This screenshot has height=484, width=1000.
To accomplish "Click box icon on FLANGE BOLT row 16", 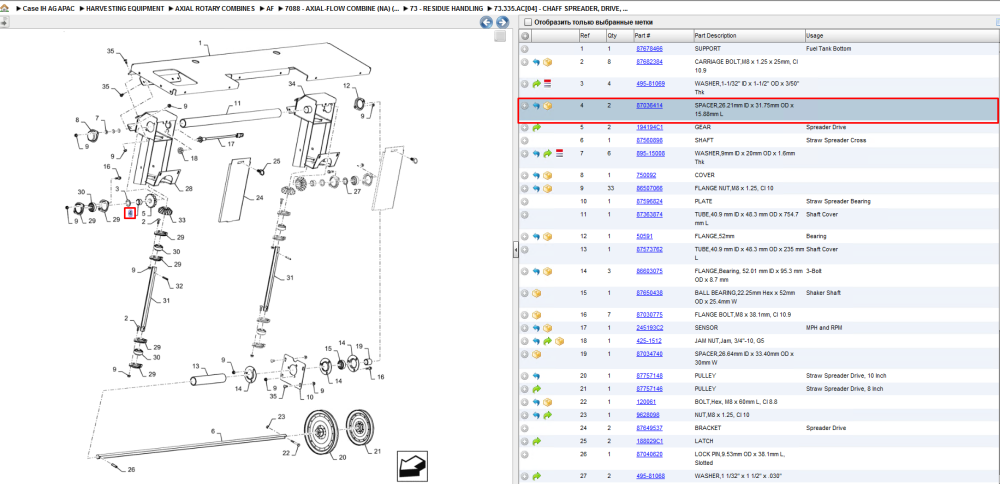I will [536, 315].
